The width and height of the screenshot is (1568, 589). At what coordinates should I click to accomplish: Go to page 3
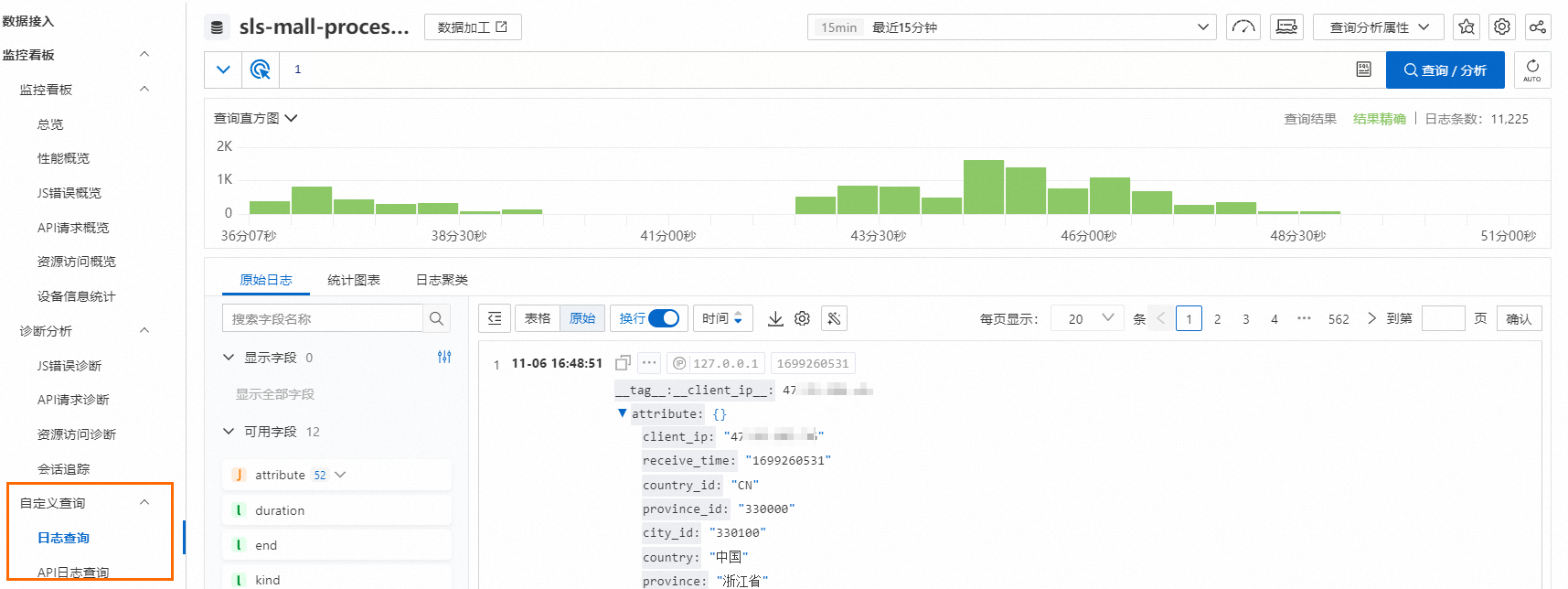(1246, 319)
